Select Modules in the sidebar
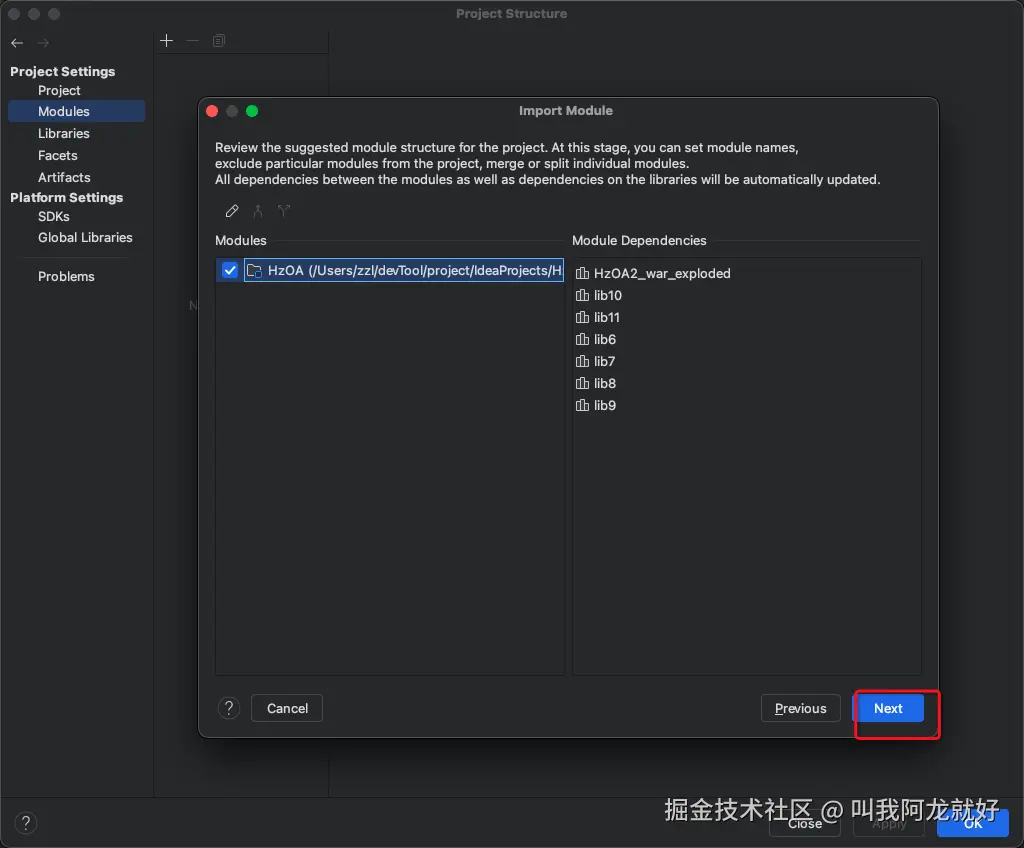The width and height of the screenshot is (1024, 848). pyautogui.click(x=76, y=111)
